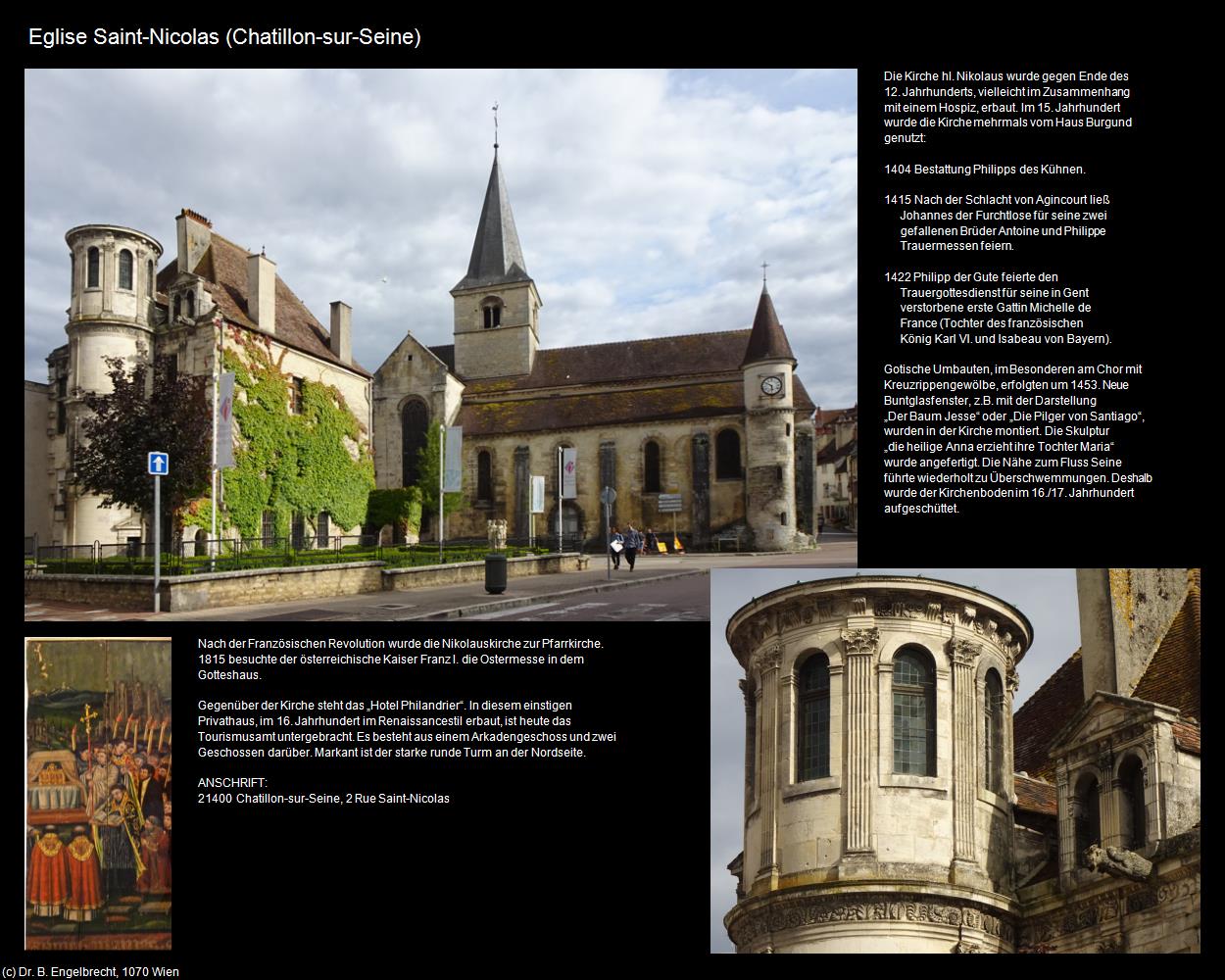Click address '21400 Chatillon-sur-Seine, 2 Rue Saint-Nicolas'
This screenshot has height=980, width=1225.
point(323,799)
